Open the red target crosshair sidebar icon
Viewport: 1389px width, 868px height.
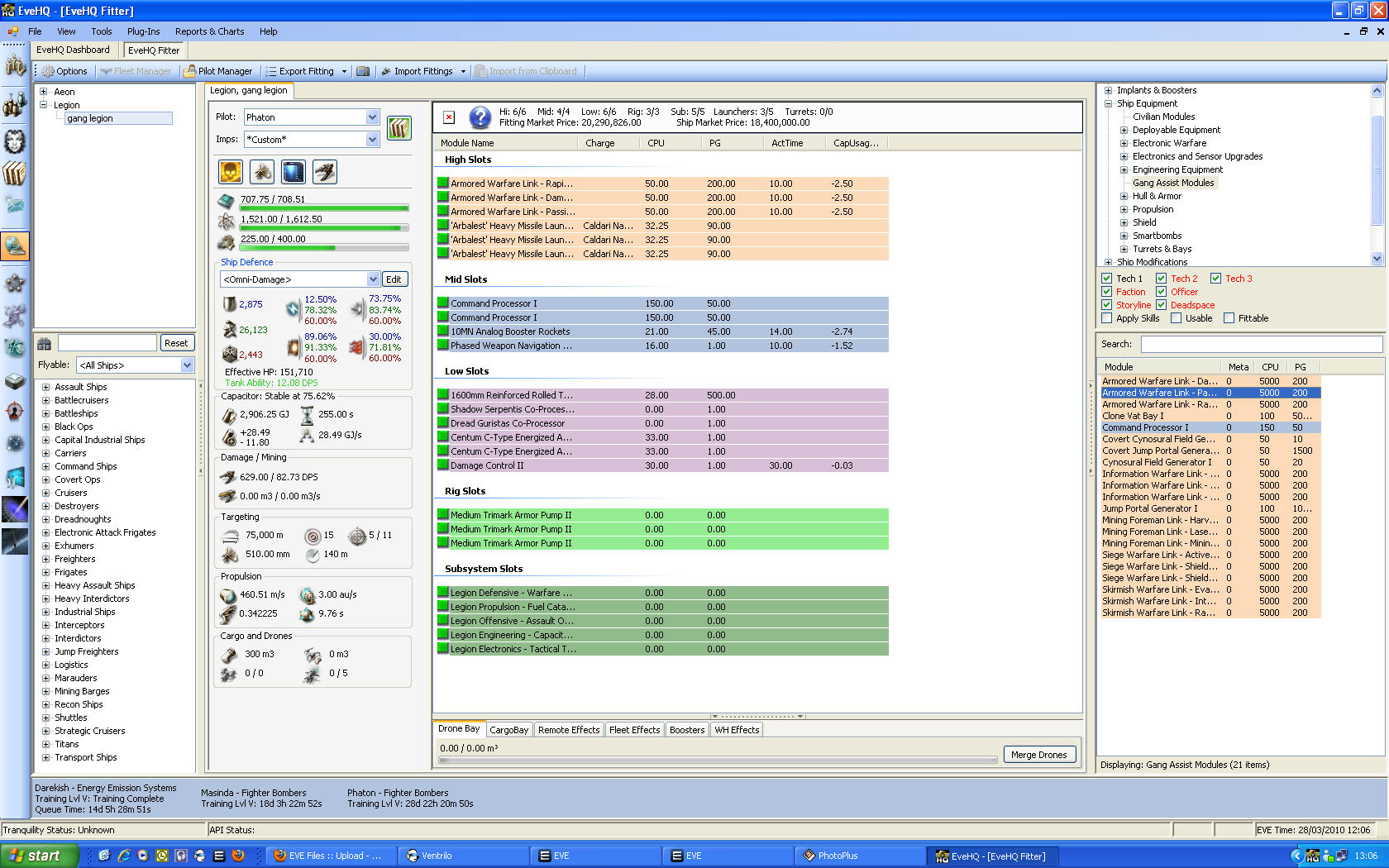pos(15,411)
